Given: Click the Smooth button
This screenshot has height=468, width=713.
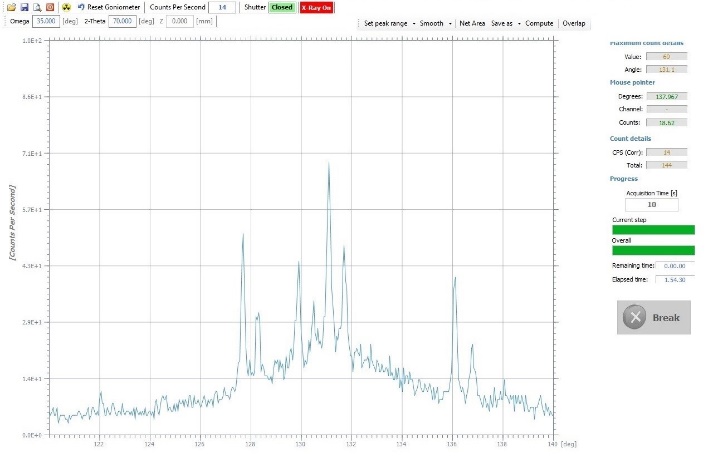Looking at the screenshot, I should 431,23.
